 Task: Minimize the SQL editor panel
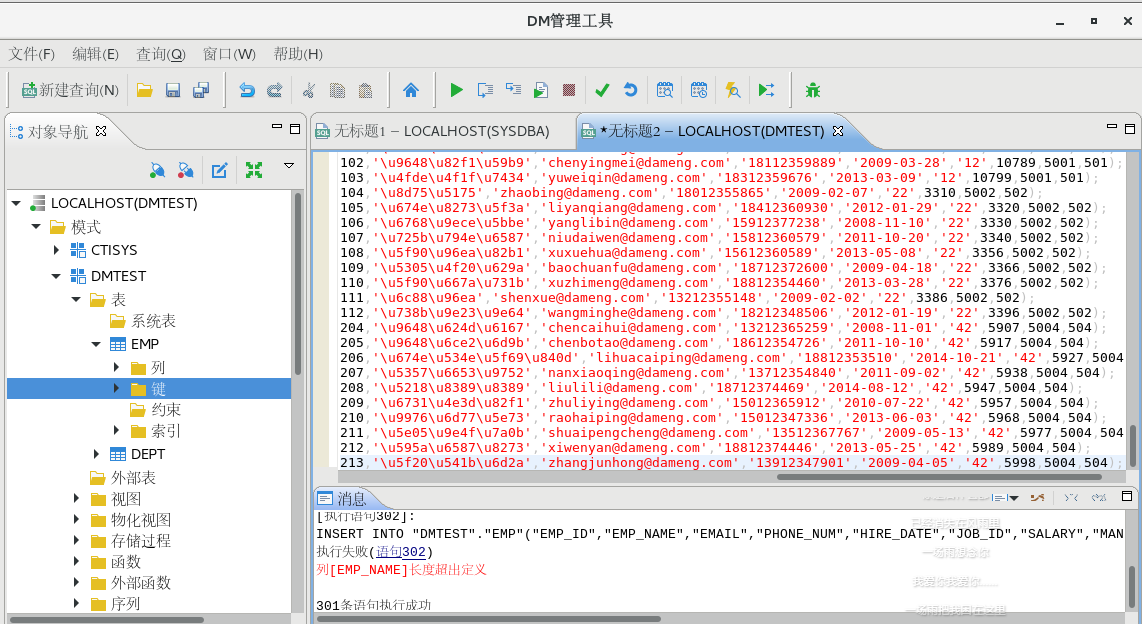pos(1111,127)
